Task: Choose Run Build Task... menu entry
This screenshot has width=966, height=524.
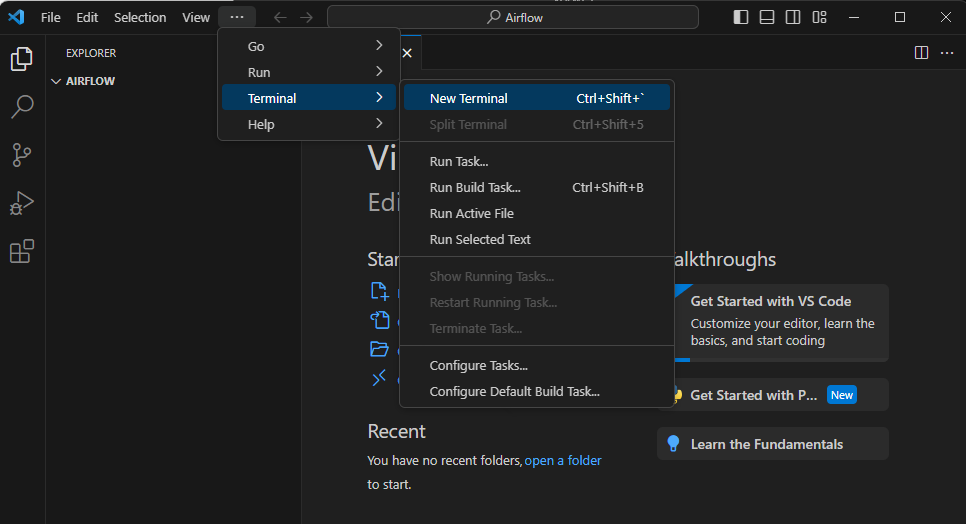Action: [537, 187]
